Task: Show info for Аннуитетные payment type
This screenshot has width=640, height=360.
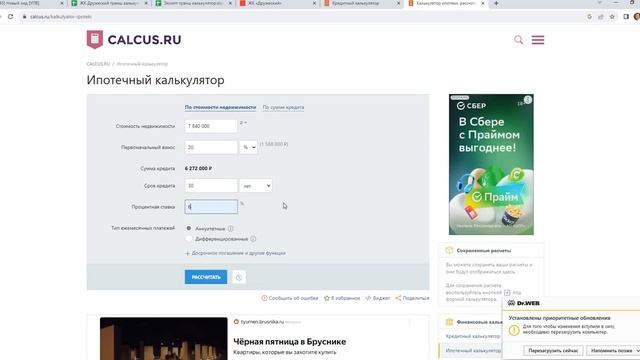Action: click(231, 229)
